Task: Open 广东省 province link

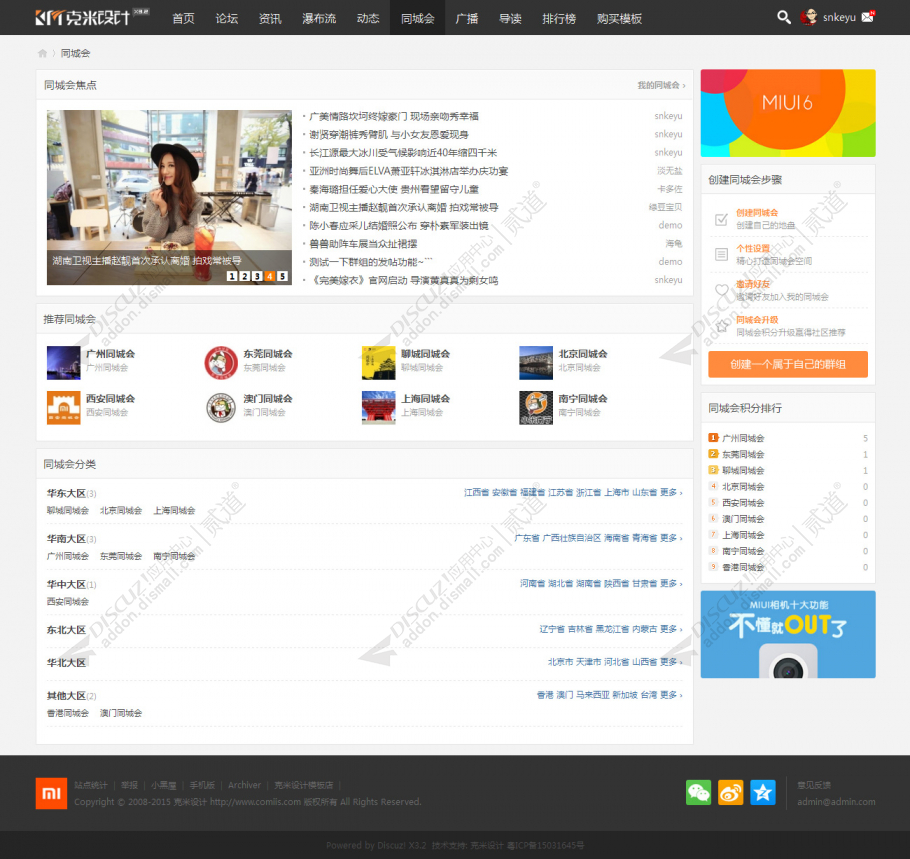Action: pos(526,538)
